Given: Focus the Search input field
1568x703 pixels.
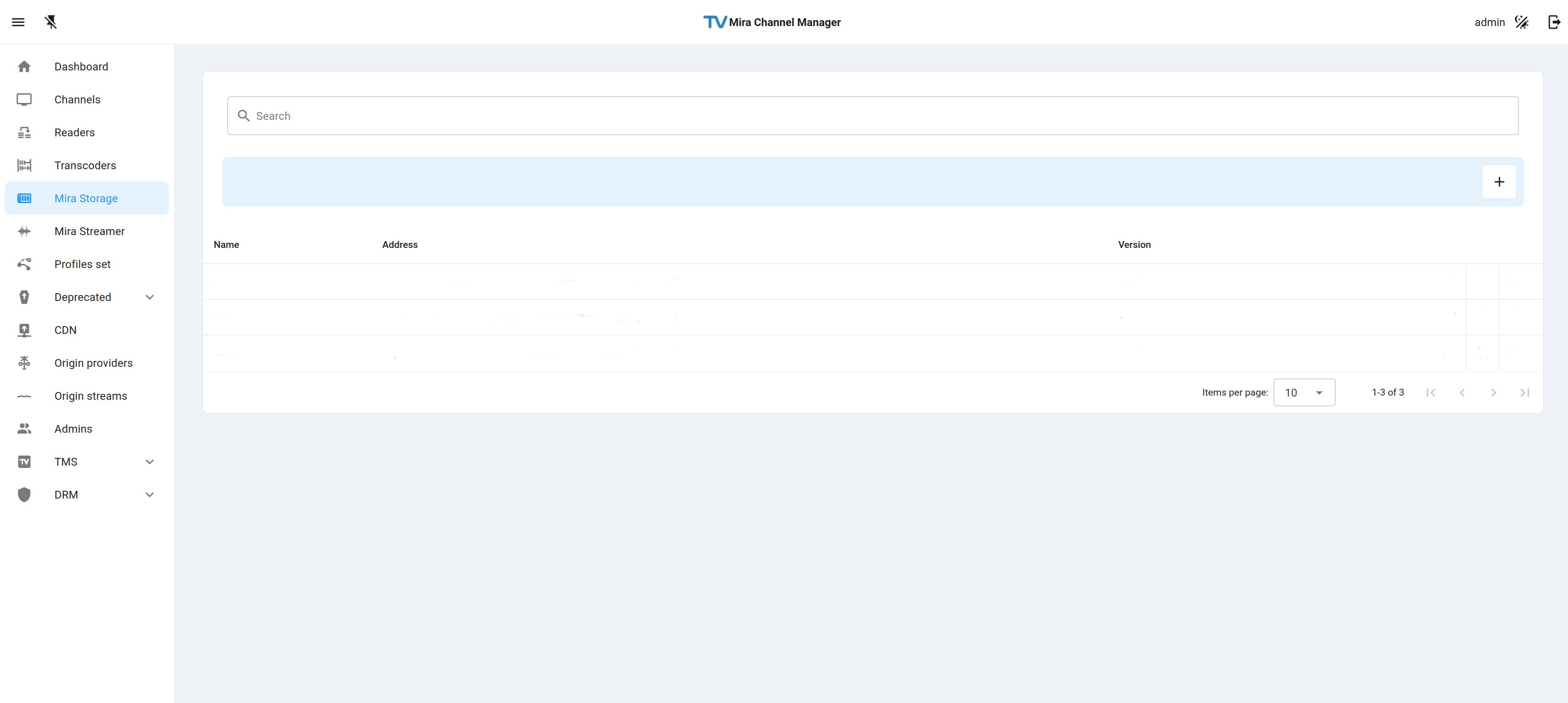Looking at the screenshot, I should point(872,116).
